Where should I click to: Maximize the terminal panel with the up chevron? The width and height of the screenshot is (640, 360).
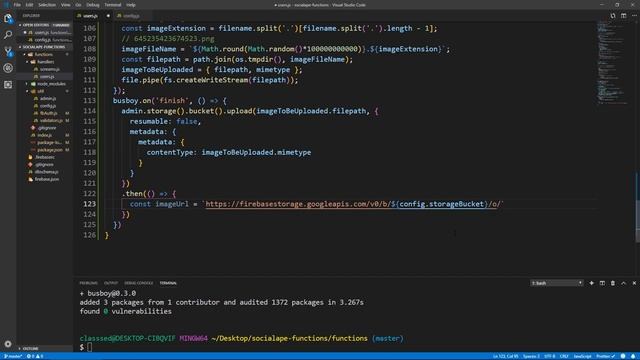(623, 283)
